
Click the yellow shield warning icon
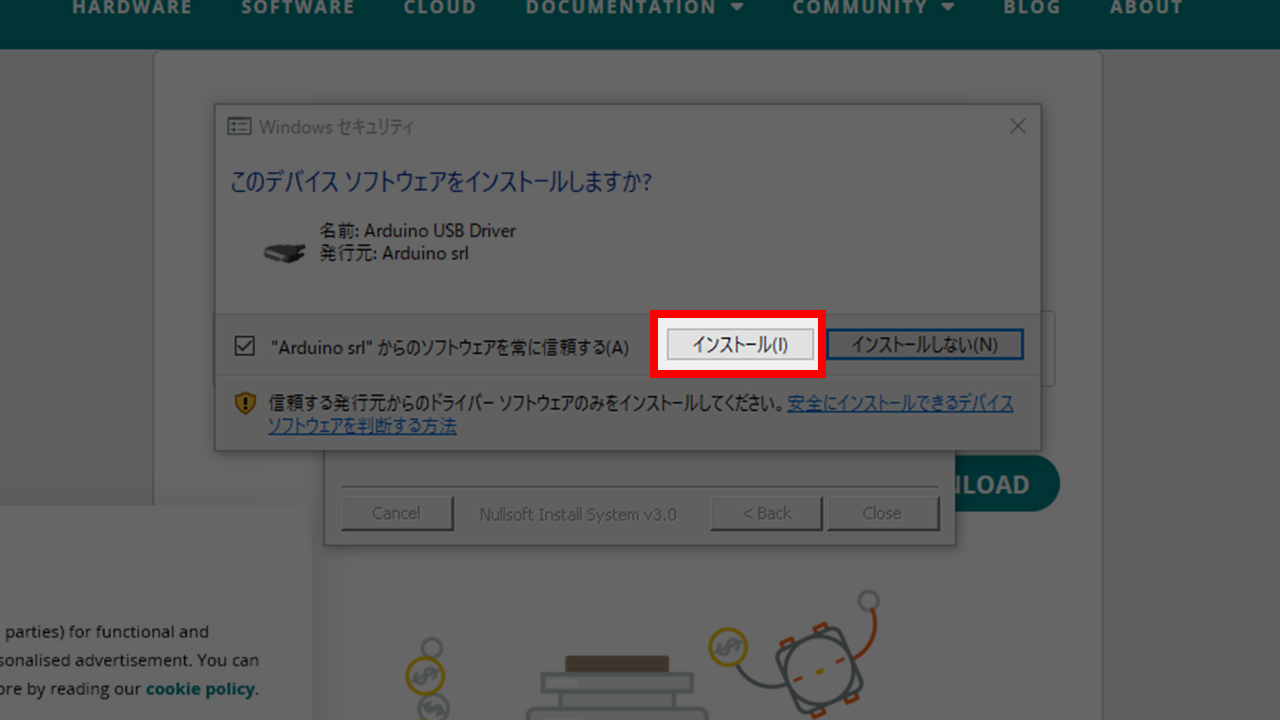tap(245, 403)
